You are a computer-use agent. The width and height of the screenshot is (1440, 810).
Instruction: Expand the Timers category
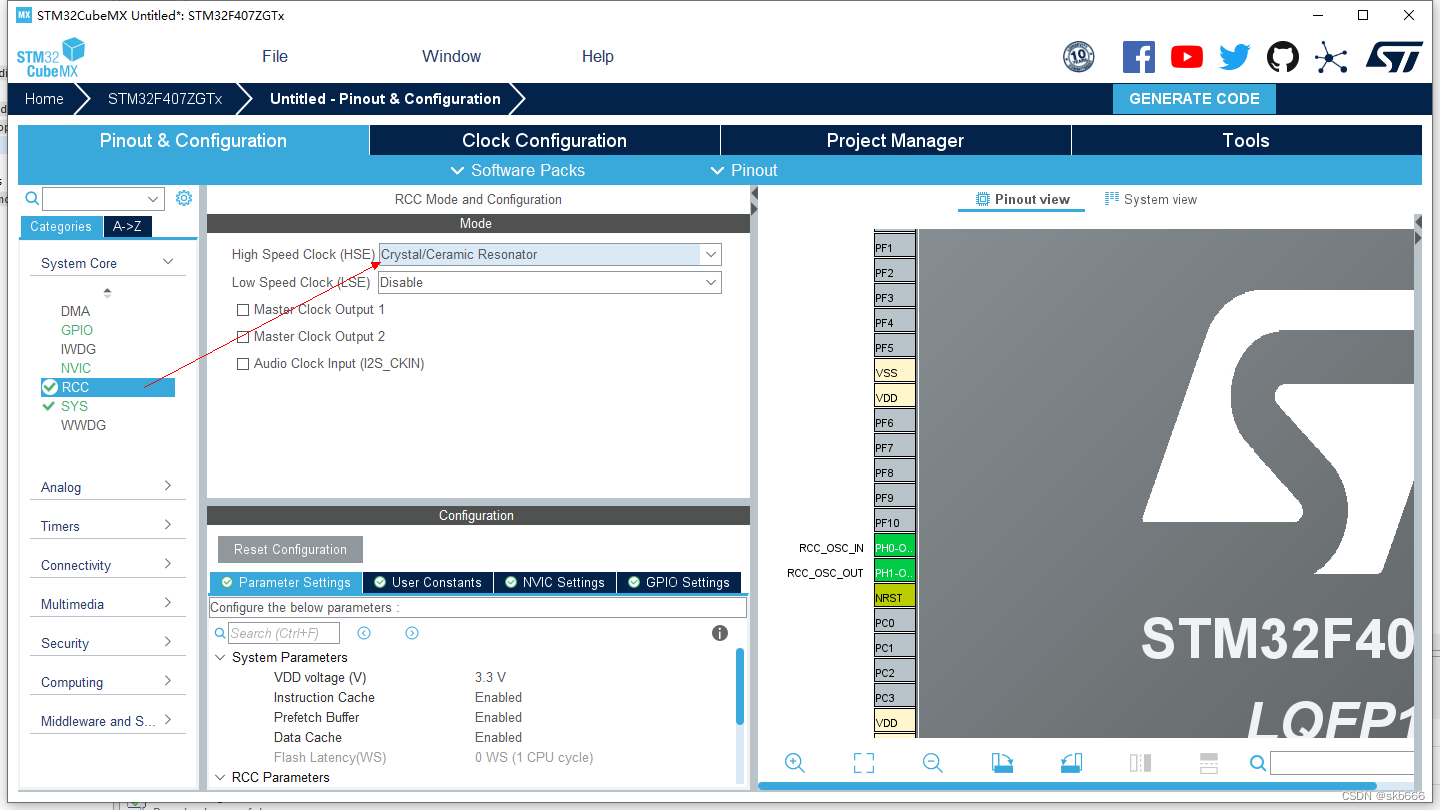click(x=107, y=525)
